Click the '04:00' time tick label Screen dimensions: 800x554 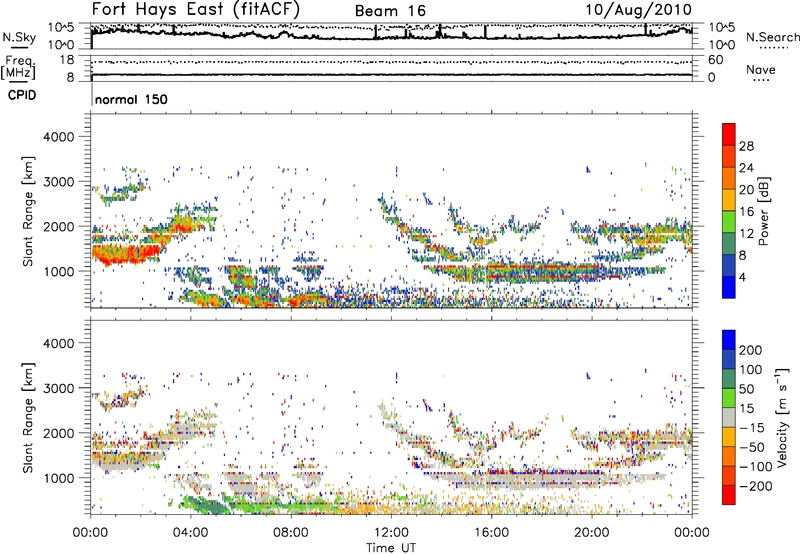[190, 533]
